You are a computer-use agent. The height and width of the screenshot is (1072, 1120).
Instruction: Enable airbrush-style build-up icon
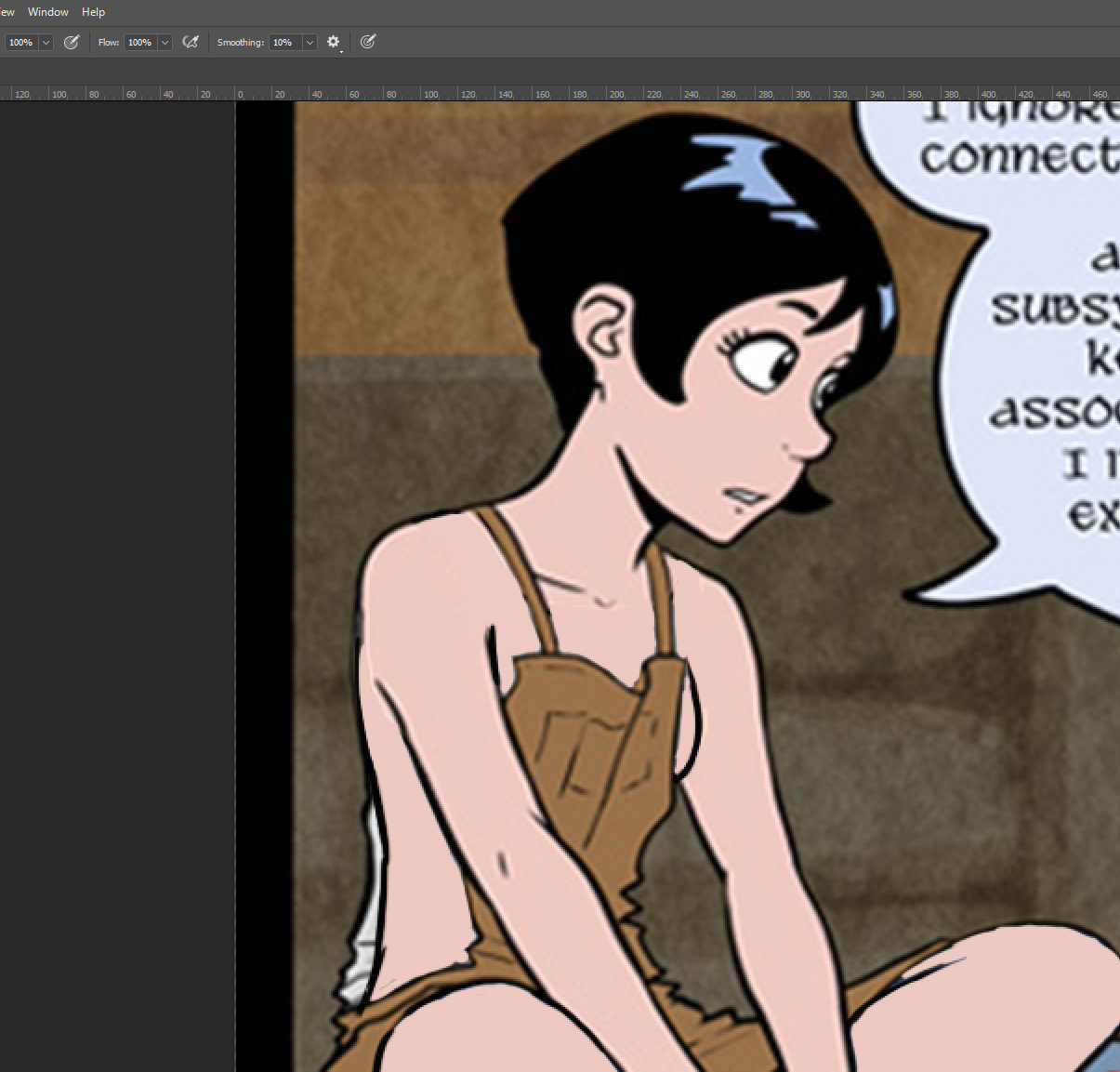[191, 42]
